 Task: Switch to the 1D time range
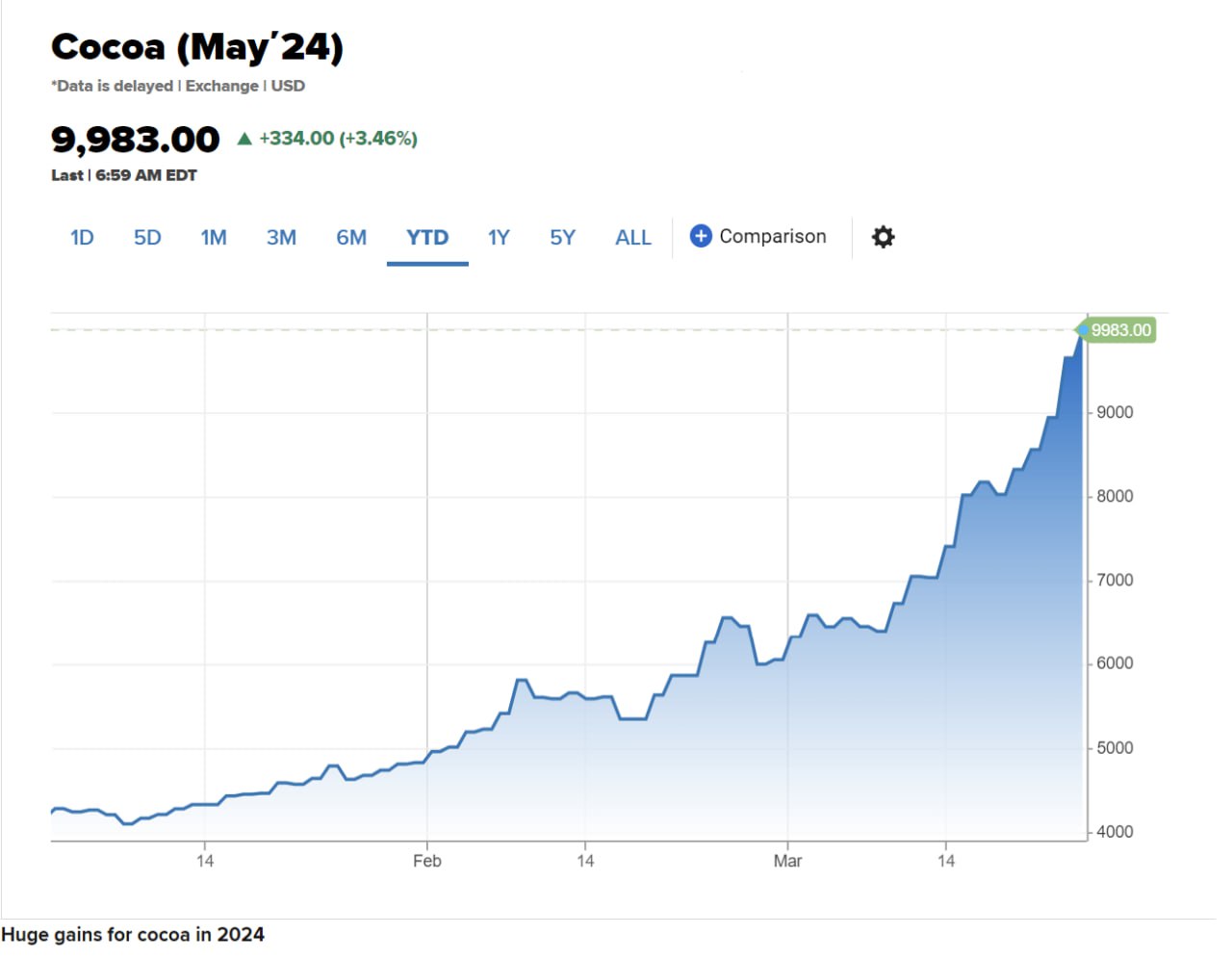[x=82, y=237]
